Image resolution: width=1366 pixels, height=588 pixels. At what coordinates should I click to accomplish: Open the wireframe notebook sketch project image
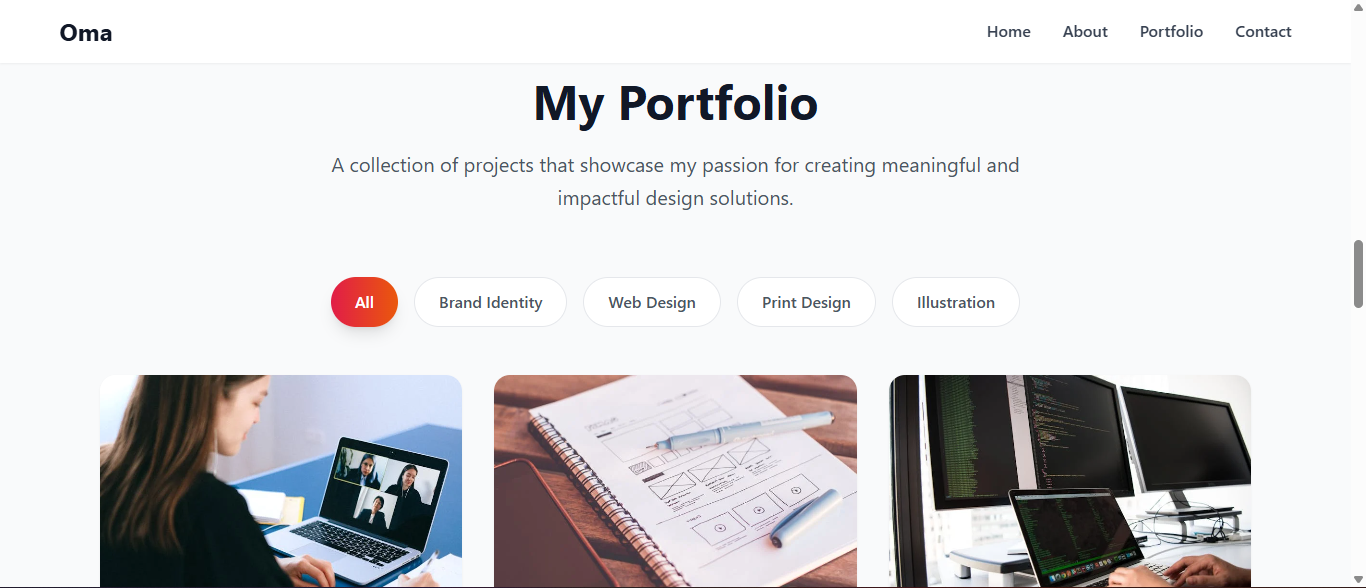[x=675, y=481]
